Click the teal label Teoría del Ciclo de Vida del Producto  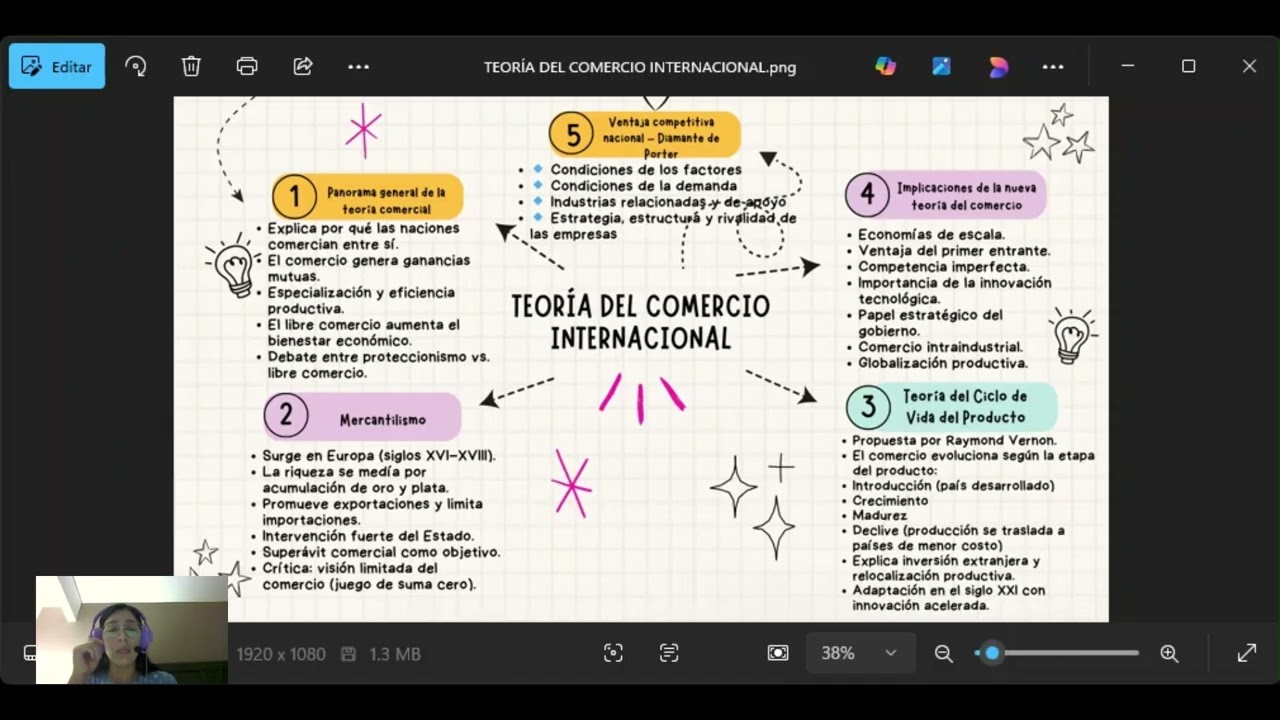tap(951, 407)
